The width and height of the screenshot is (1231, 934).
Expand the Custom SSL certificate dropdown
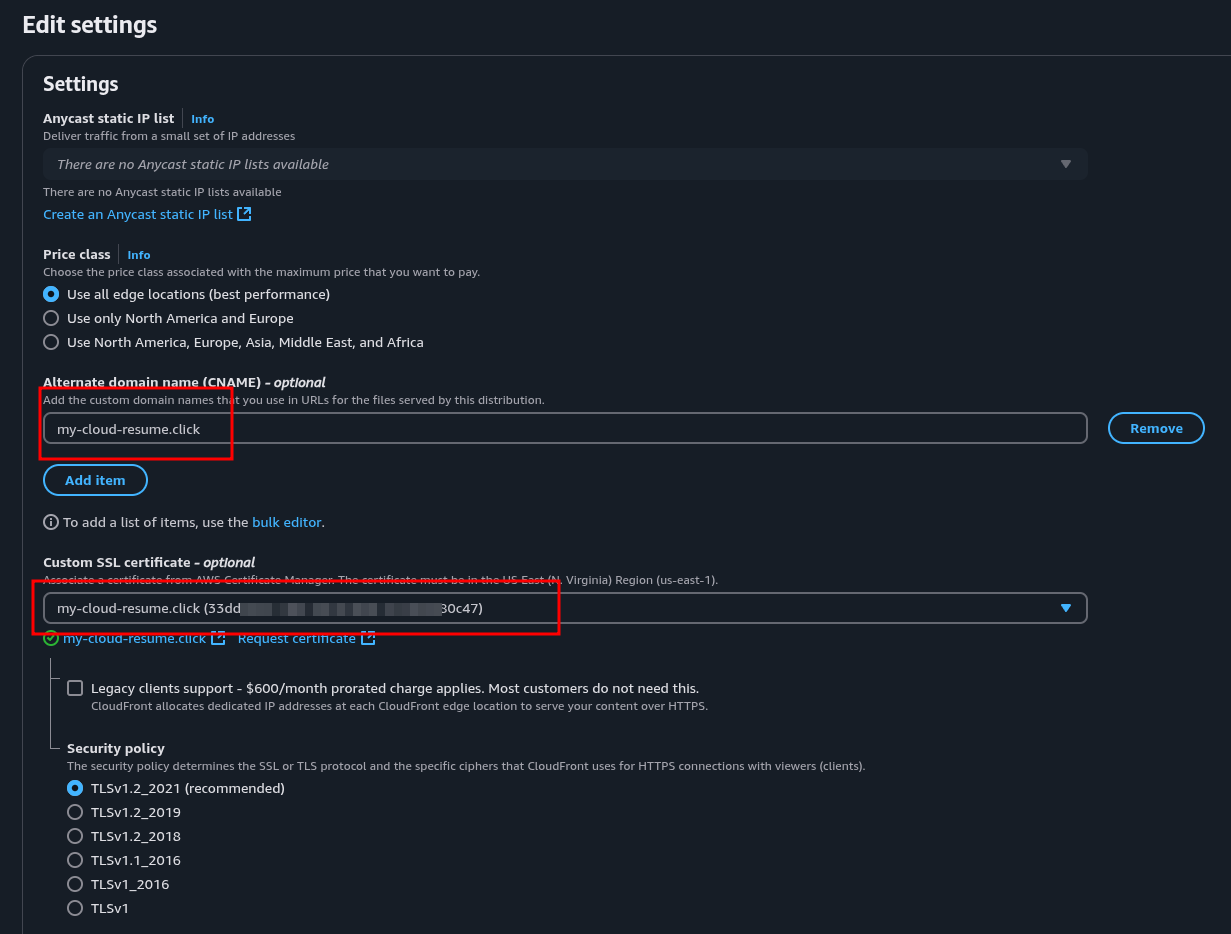tap(1065, 608)
